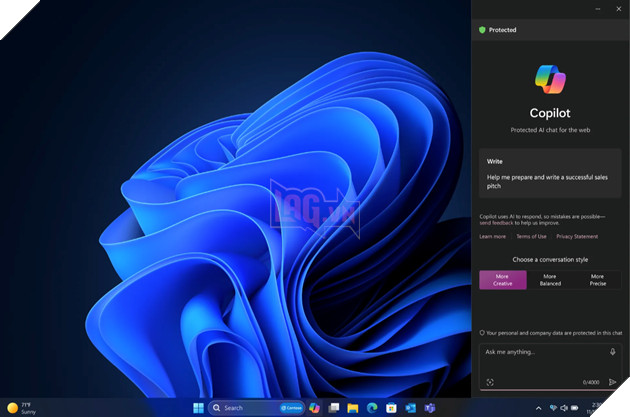Select More Creative conversation style
The height and width of the screenshot is (417, 630).
(x=503, y=280)
